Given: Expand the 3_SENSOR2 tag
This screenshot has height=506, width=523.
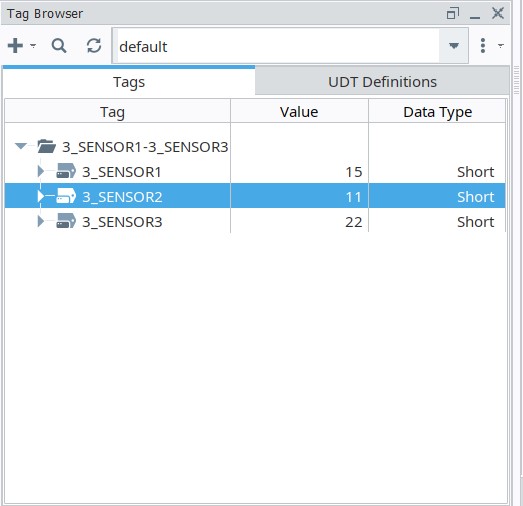Looking at the screenshot, I should (x=41, y=196).
